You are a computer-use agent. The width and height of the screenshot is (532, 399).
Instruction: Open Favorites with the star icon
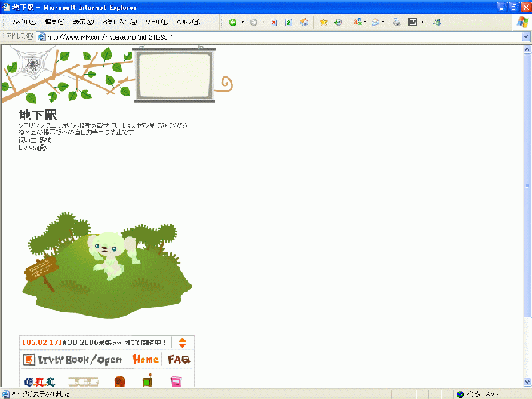pyautogui.click(x=323, y=22)
